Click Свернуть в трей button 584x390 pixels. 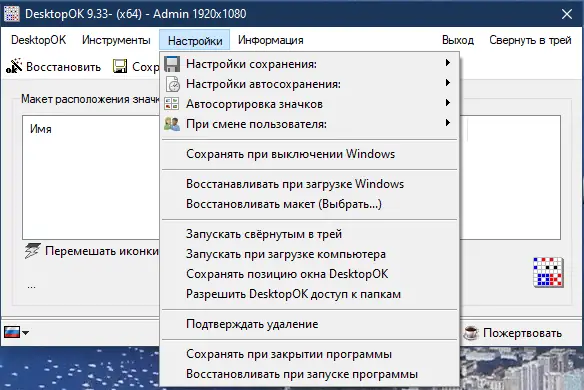[530, 40]
